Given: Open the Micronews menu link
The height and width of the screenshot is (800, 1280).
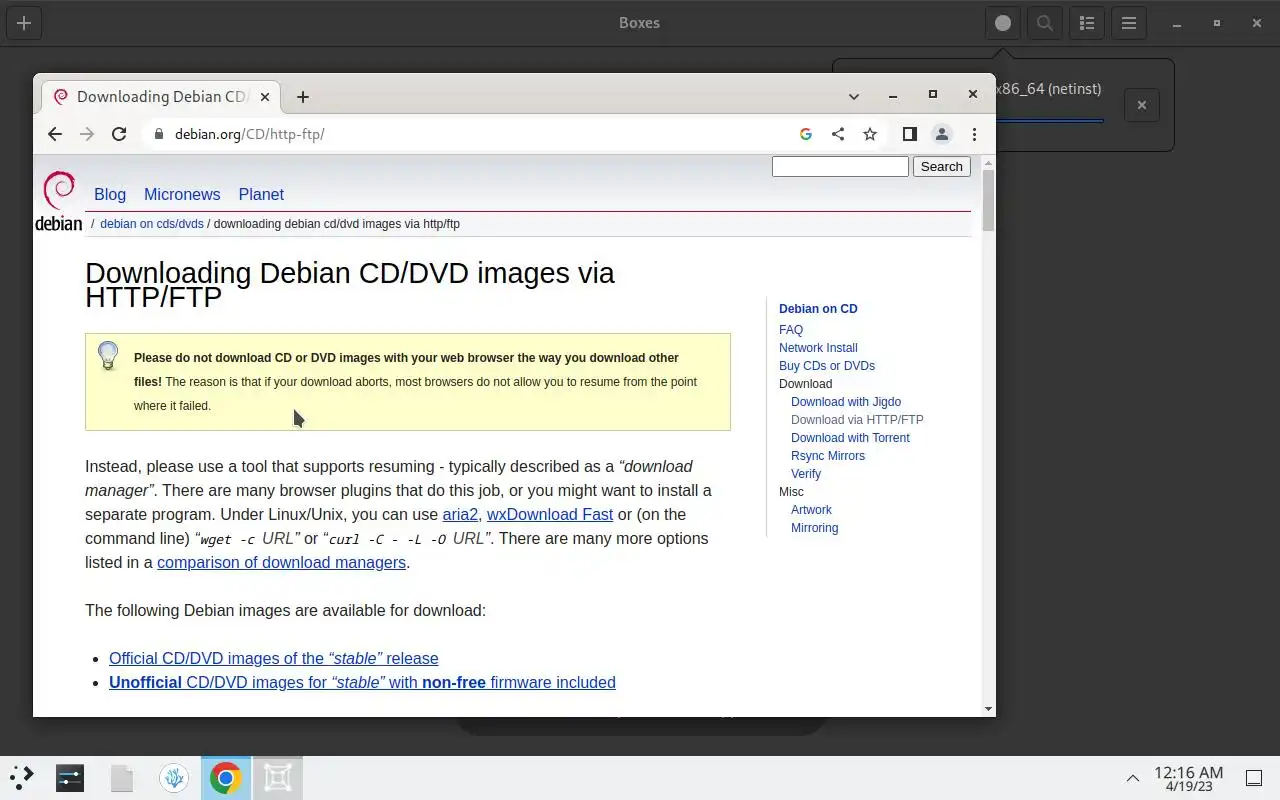Looking at the screenshot, I should click(x=182, y=194).
